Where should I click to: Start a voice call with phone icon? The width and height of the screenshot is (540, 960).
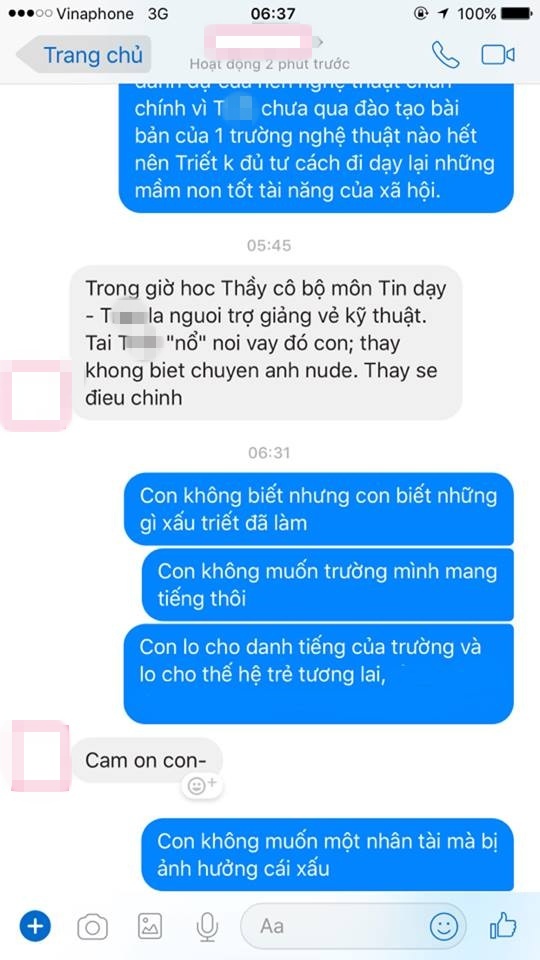(445, 54)
